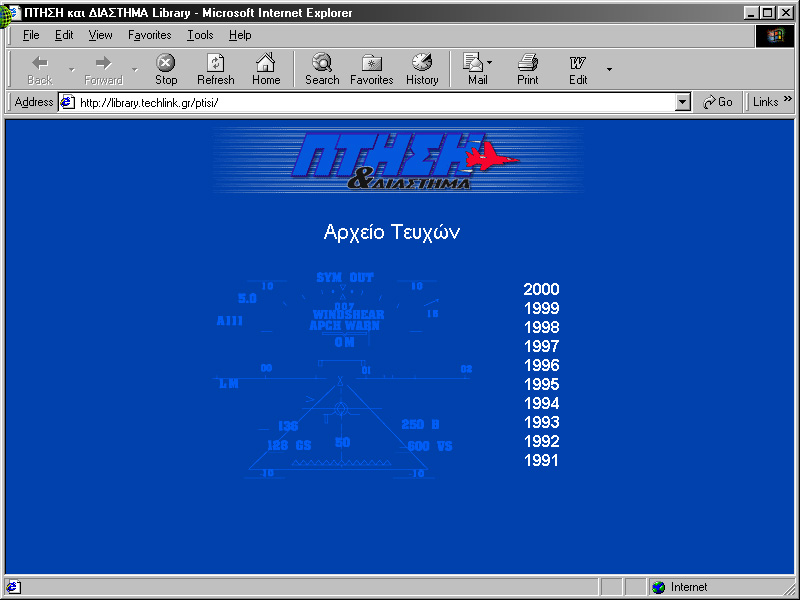Minimize the Internet Explorer window
Screen dimensions: 800x600
pyautogui.click(x=751, y=13)
